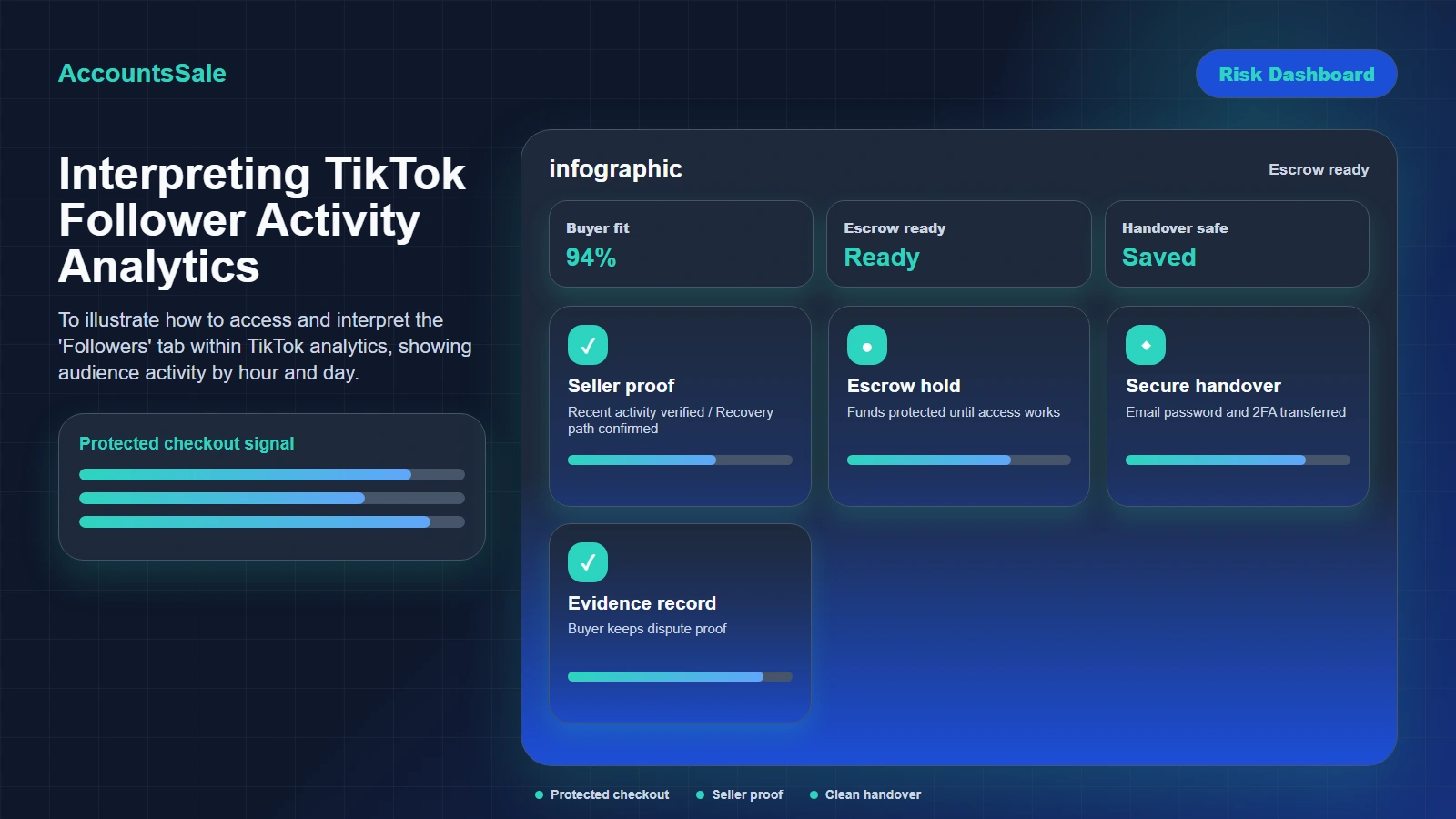Click 'Email password and 2FA transferred' text
Viewport: 1456px width, 819px height.
point(1236,412)
